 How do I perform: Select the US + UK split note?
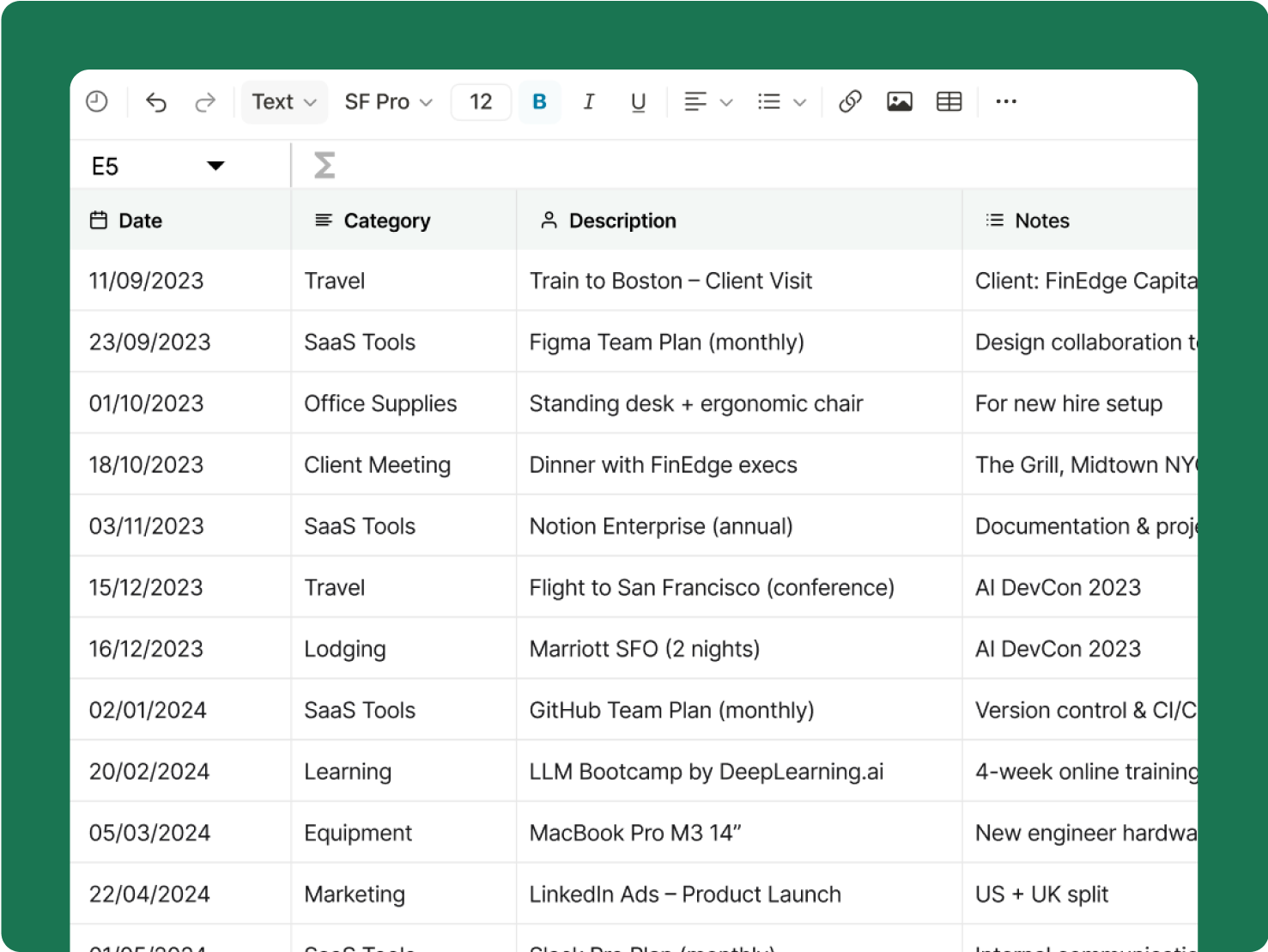click(x=1080, y=894)
